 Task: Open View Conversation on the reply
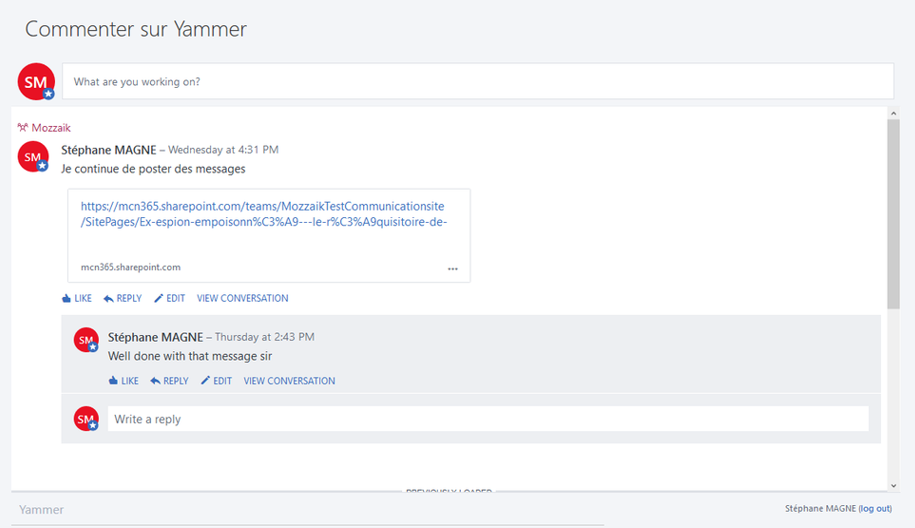pos(289,380)
